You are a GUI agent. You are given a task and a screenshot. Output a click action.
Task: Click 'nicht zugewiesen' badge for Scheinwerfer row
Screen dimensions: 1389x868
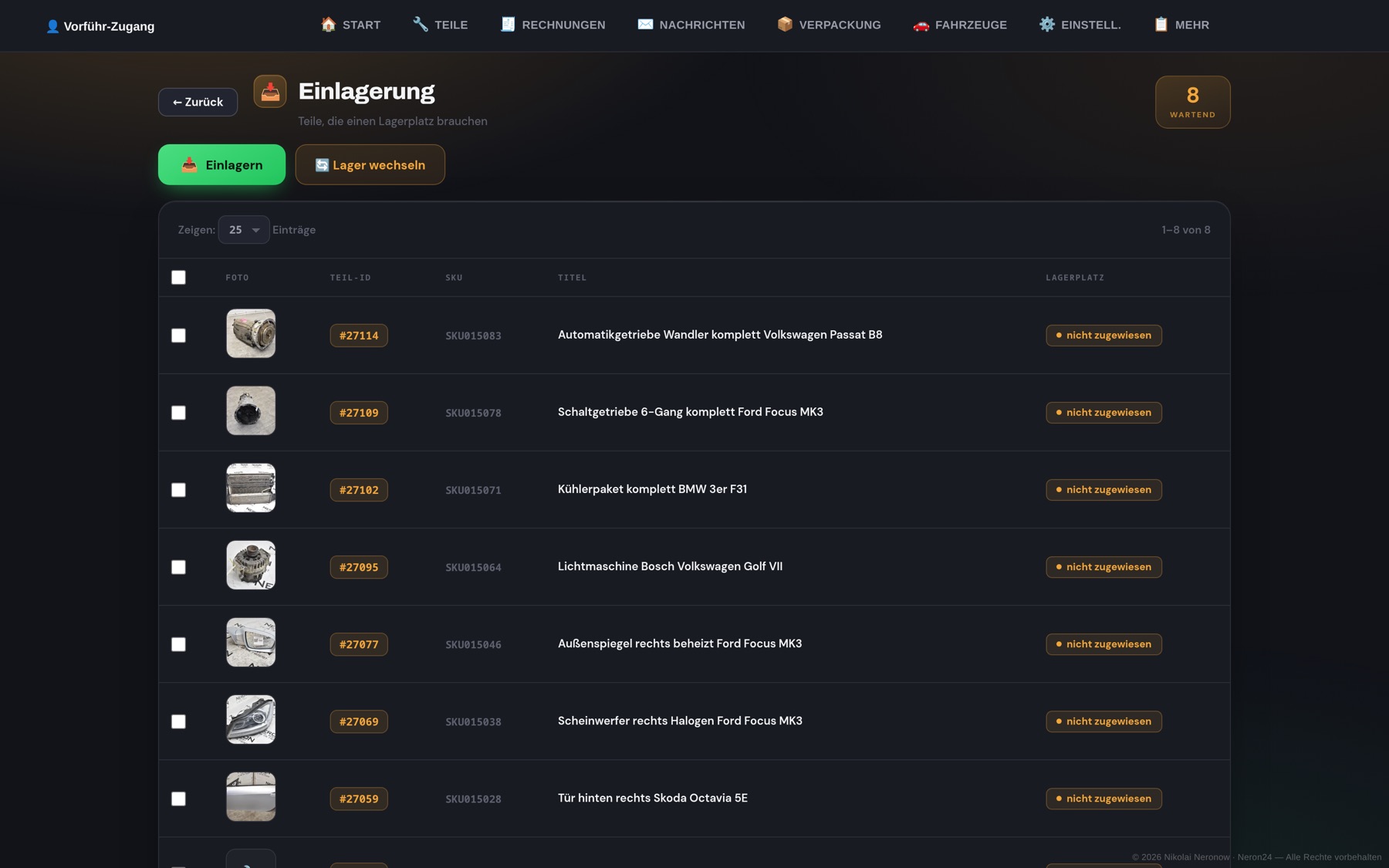(1103, 721)
